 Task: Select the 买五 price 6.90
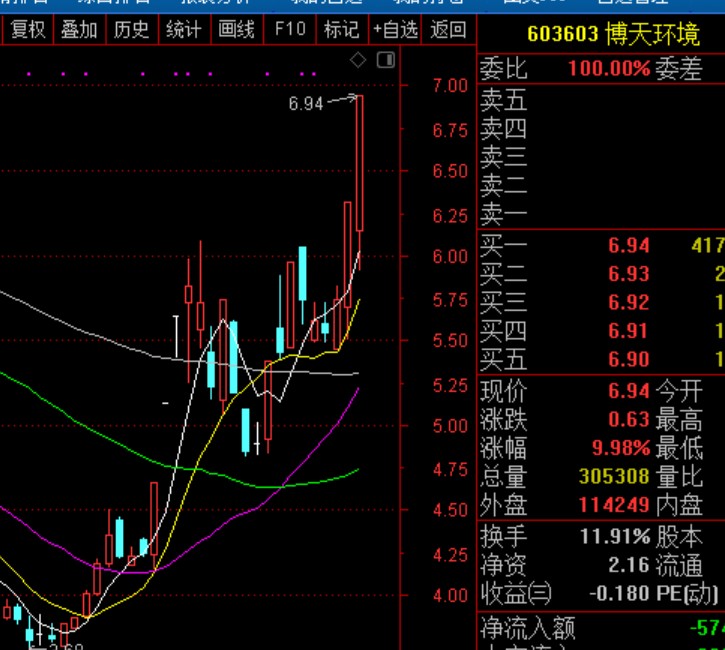point(629,359)
